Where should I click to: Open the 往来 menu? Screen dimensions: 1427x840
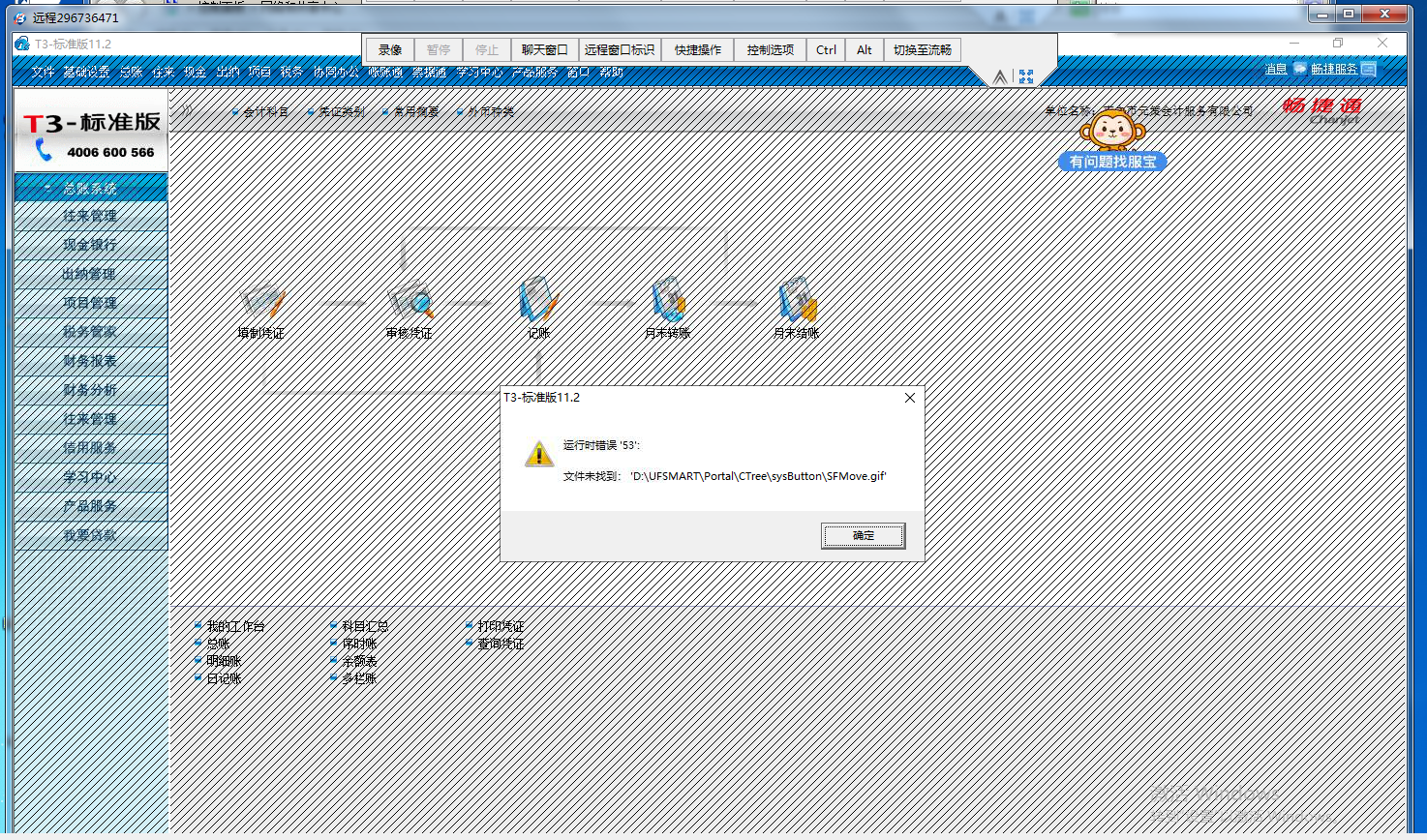164,72
